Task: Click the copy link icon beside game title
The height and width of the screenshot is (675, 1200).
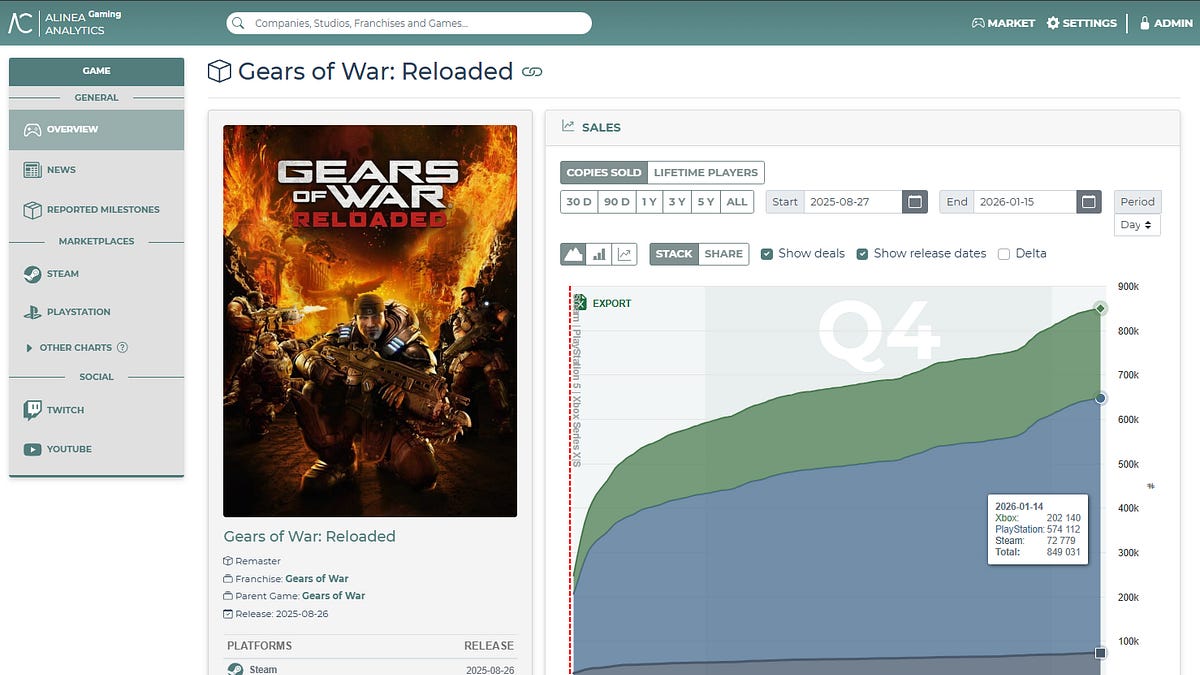Action: (532, 72)
